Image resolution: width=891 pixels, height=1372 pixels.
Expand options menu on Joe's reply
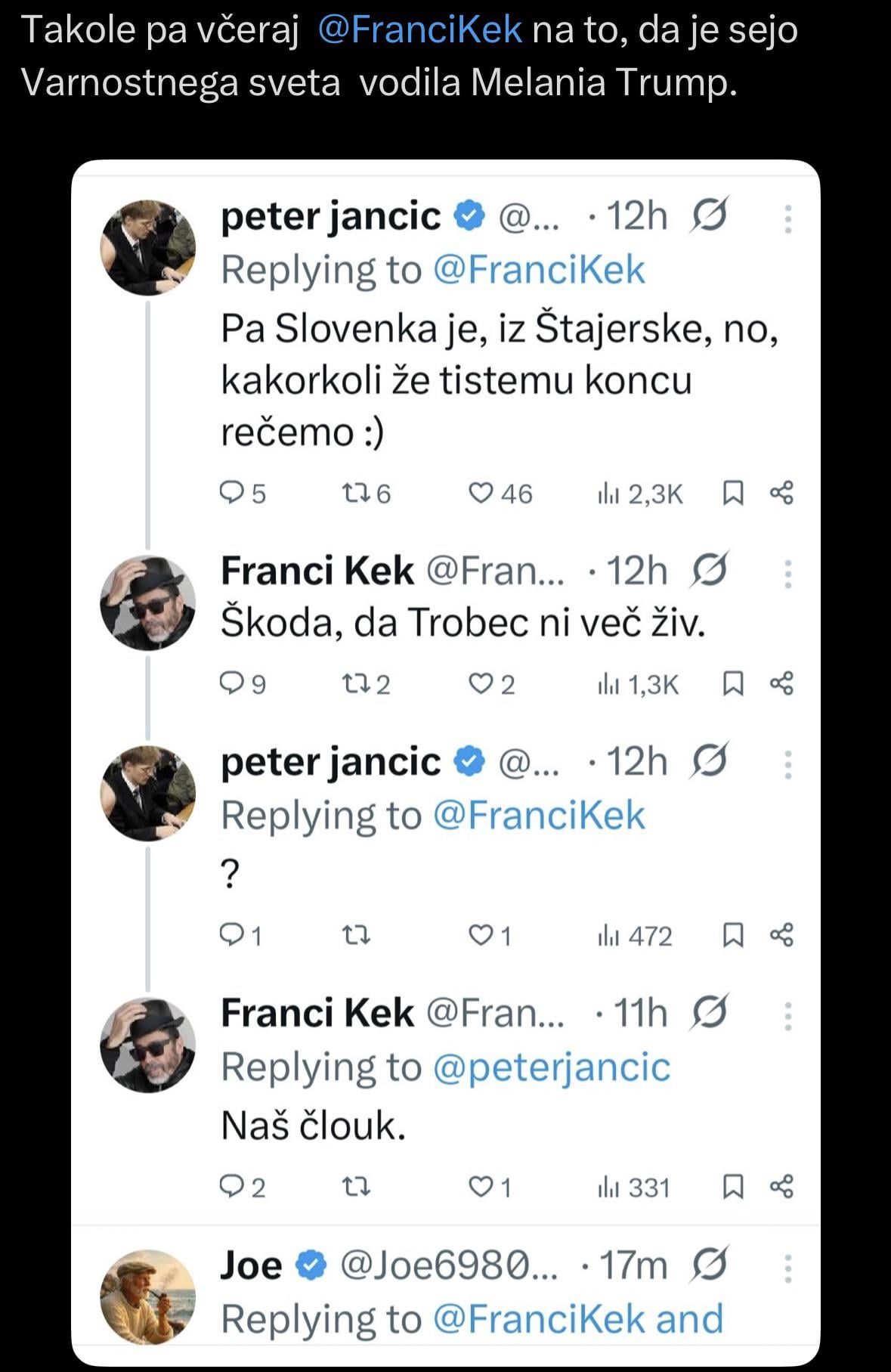pos(787,1268)
